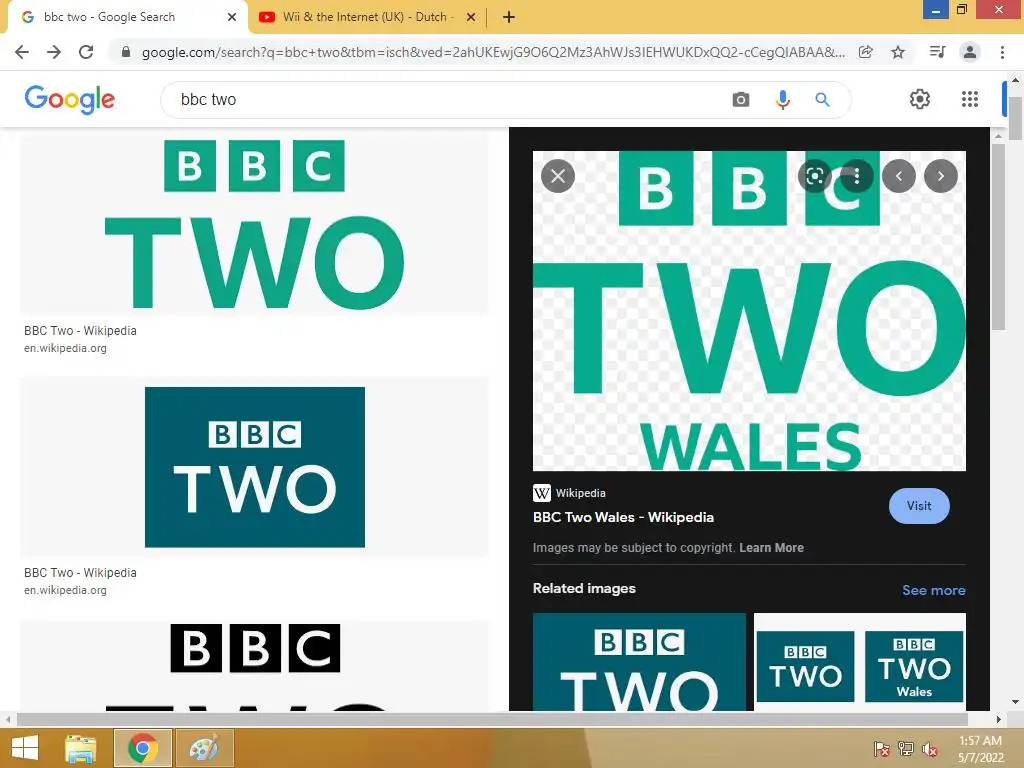This screenshot has height=768, width=1024.
Task: Click the browser forward arrow
Action: [54, 52]
